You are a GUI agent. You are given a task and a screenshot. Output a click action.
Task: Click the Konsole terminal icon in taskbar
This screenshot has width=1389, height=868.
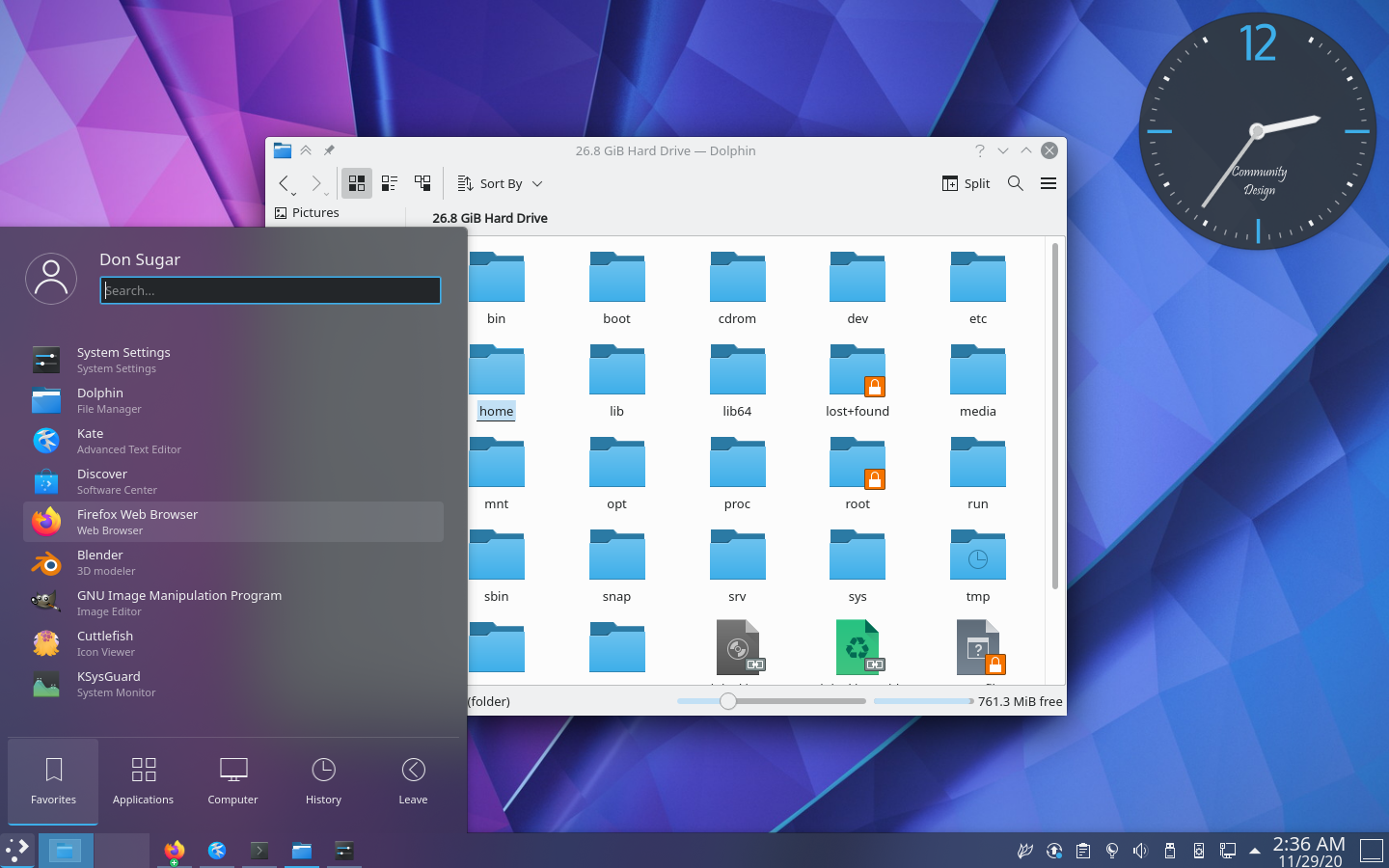point(259,851)
